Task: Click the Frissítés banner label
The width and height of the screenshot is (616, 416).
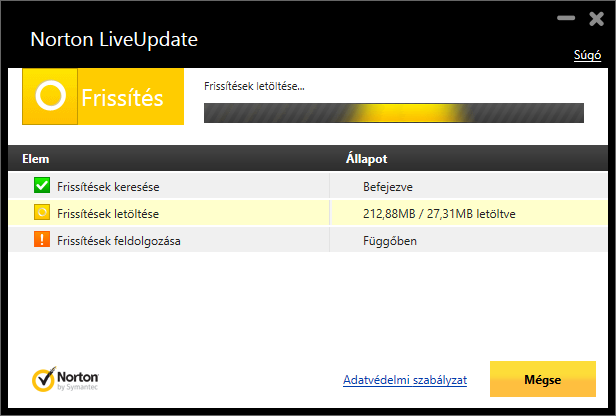Action: (x=122, y=97)
